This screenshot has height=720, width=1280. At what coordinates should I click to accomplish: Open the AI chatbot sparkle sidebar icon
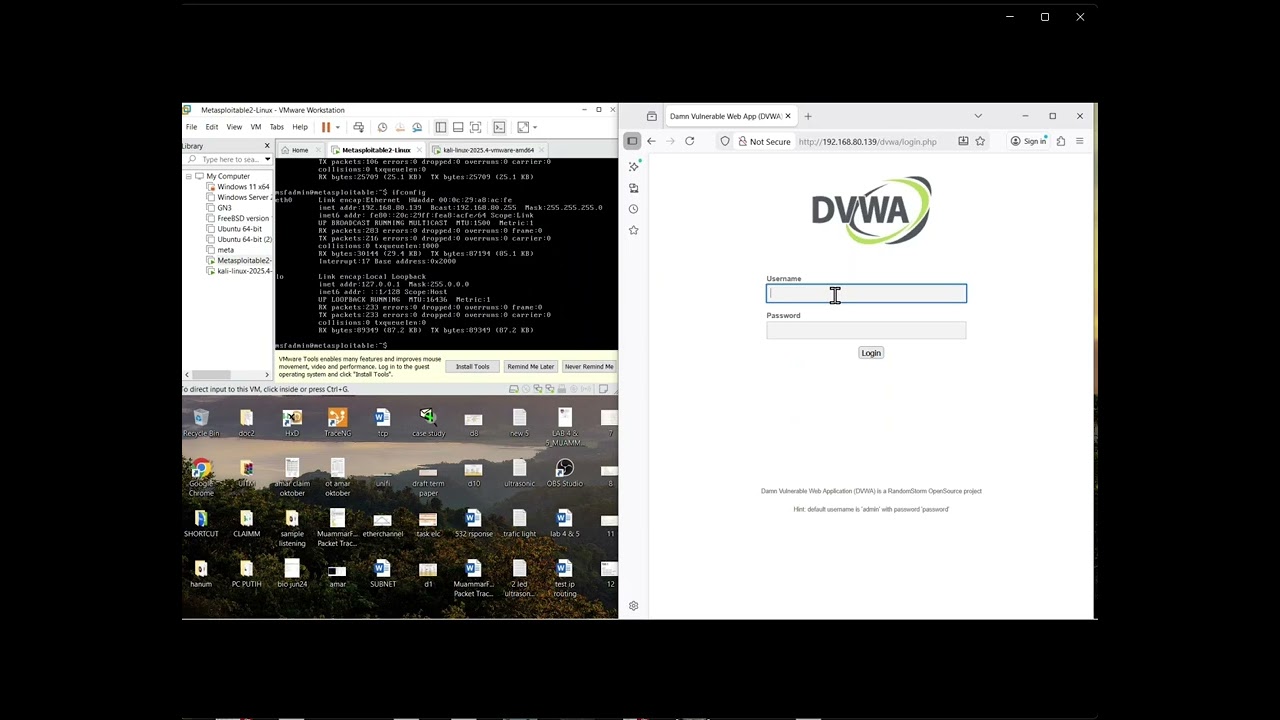(x=633, y=167)
